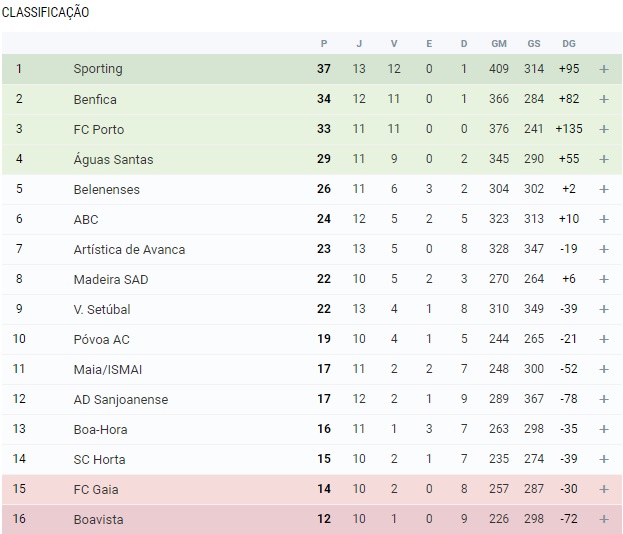Show details for V. Setúbal row
623x534 pixels.
(x=603, y=309)
